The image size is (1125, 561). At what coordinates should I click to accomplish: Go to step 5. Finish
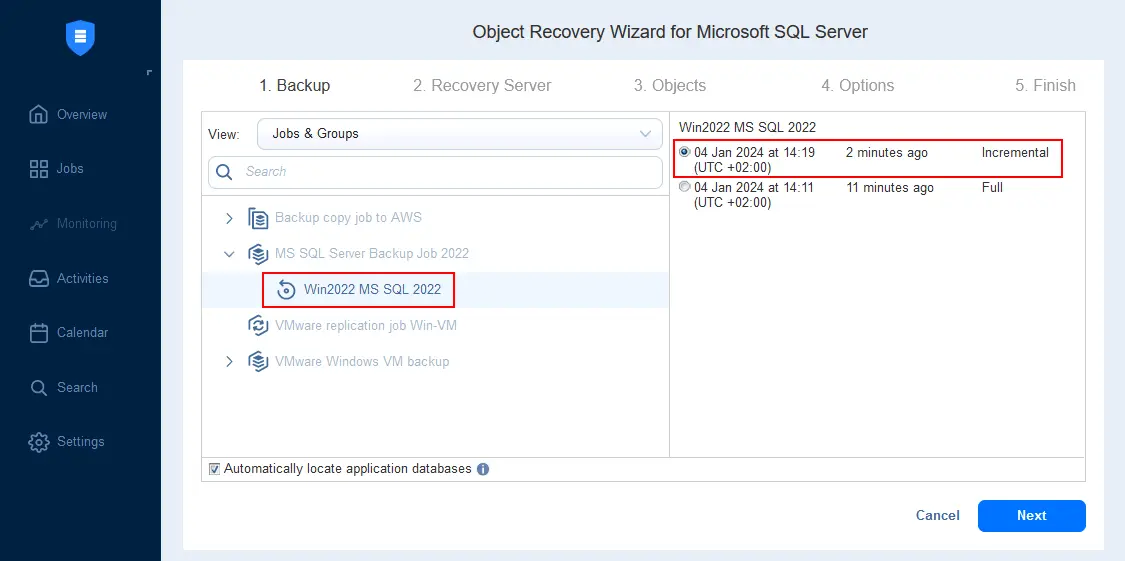click(x=1045, y=85)
